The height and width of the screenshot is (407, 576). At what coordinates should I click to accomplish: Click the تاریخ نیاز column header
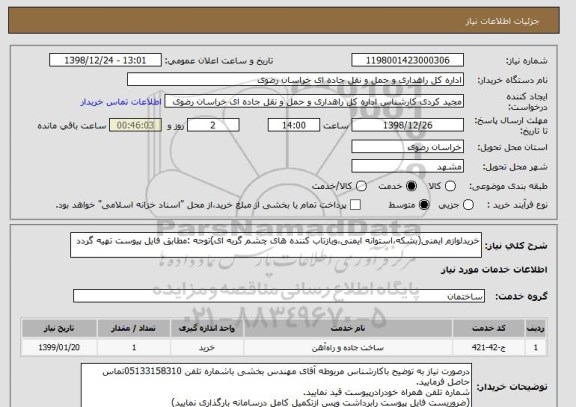tap(59, 328)
